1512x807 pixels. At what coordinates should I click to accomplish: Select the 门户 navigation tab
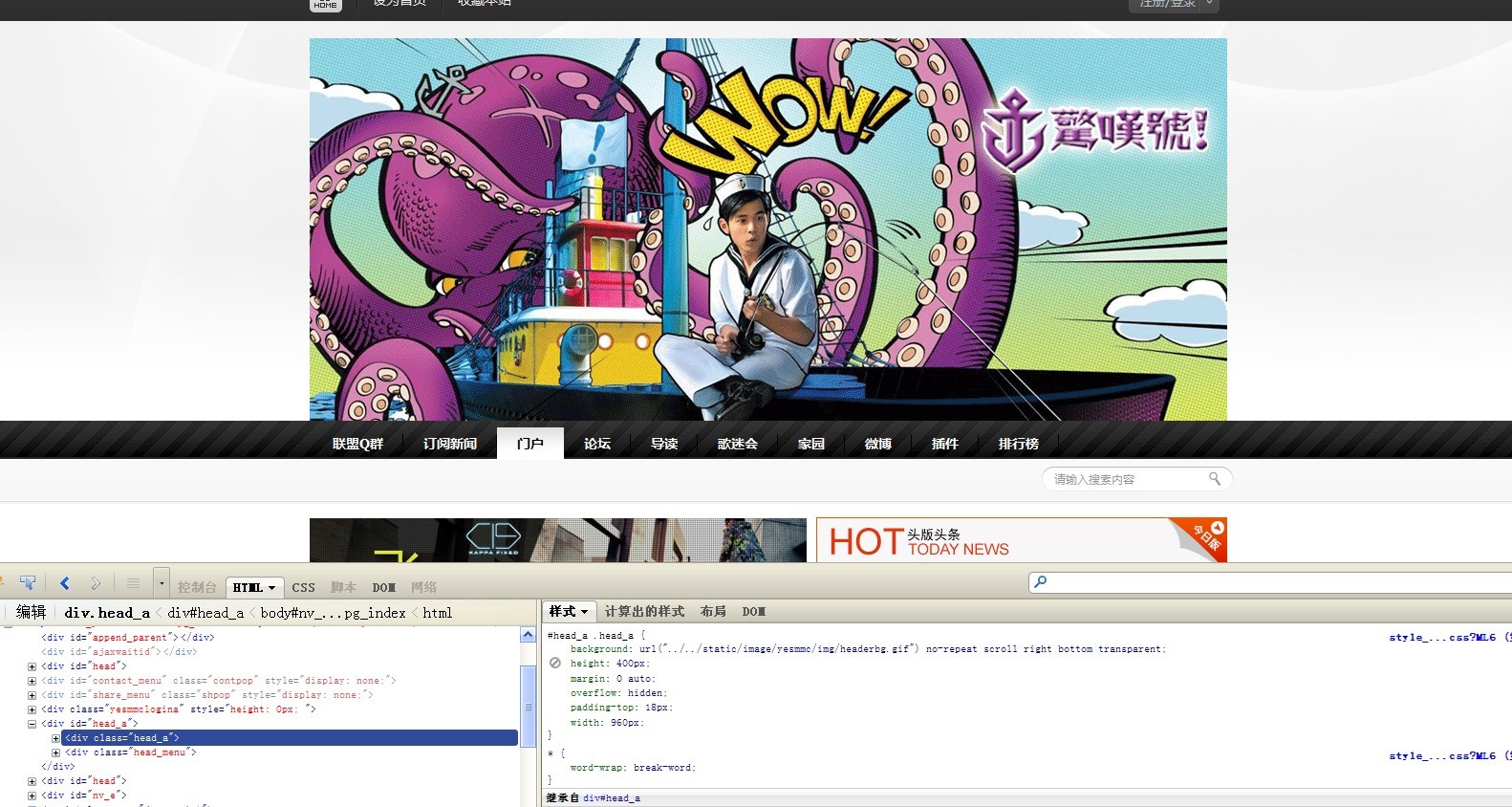coord(530,444)
